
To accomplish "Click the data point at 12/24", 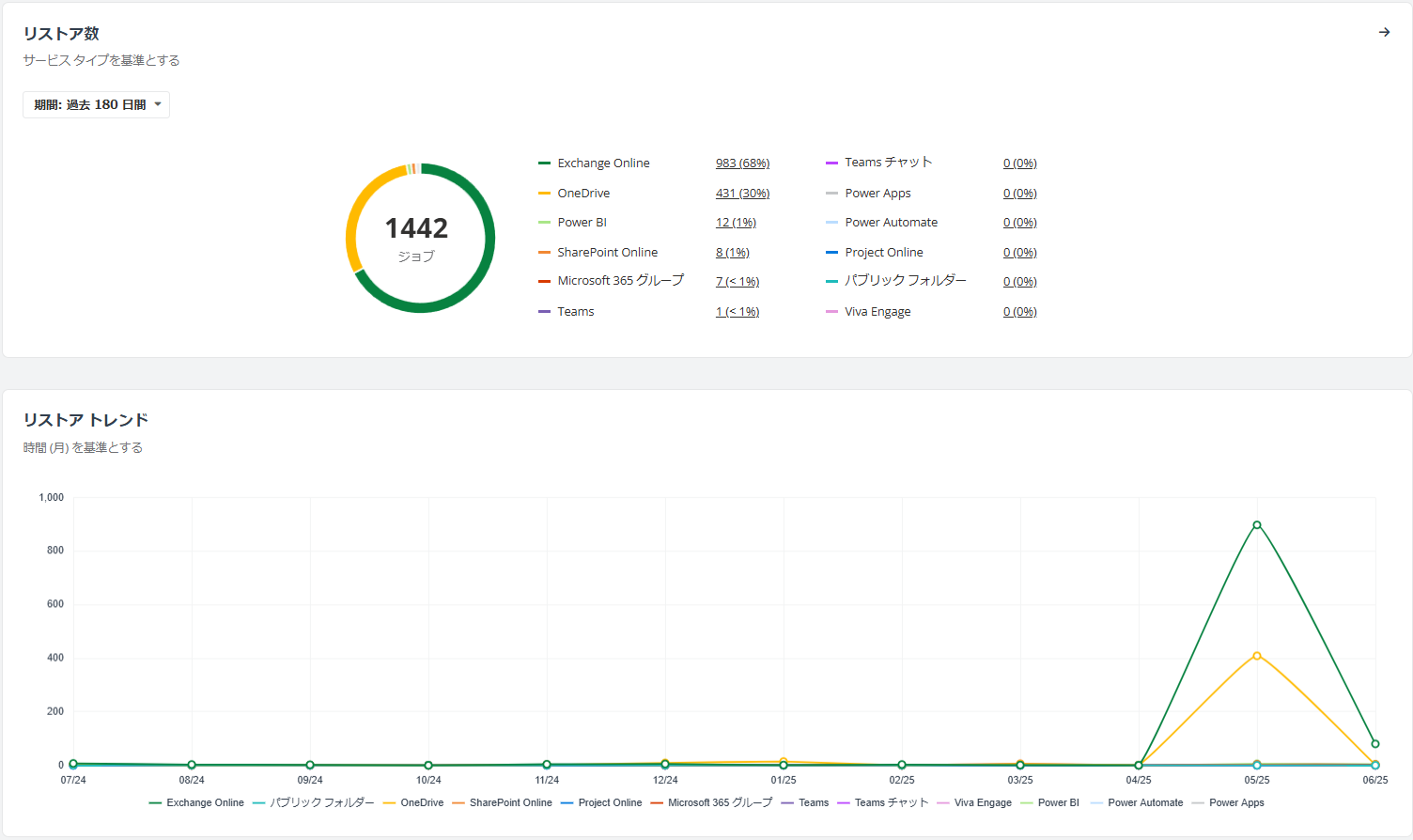I will point(665,764).
